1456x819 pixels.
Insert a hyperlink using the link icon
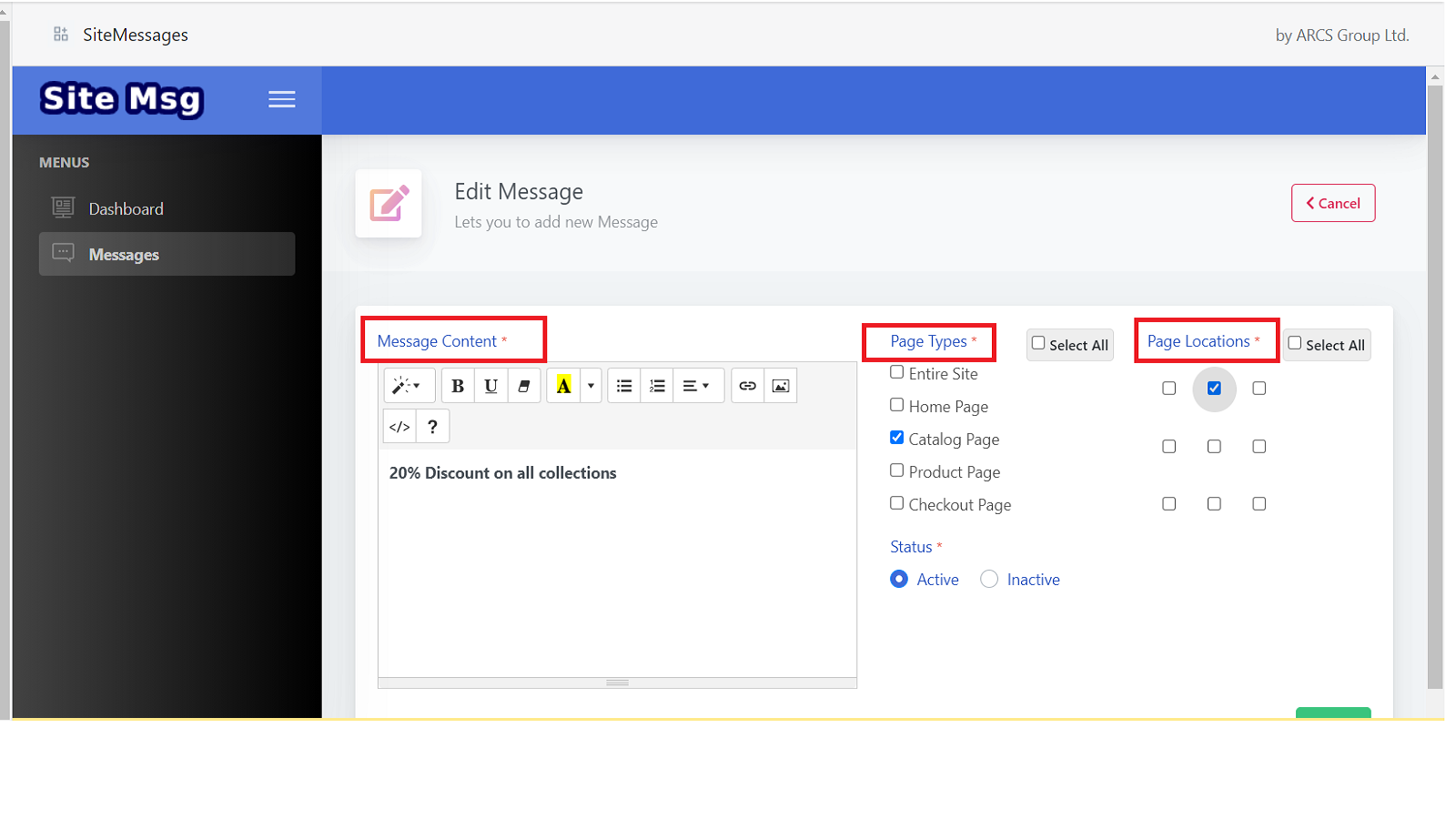coord(746,385)
